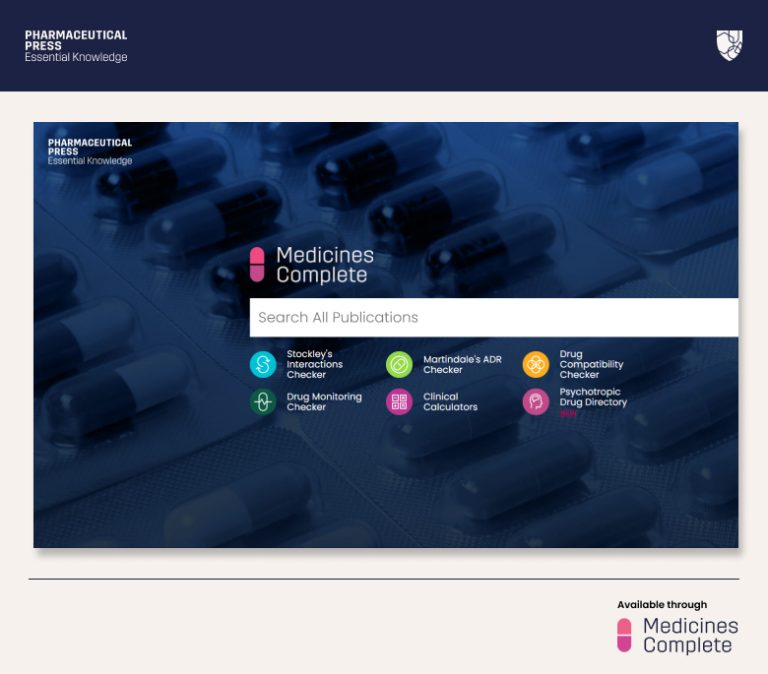Select the pink Psychotropic Drug Directory head icon
The height and width of the screenshot is (674, 768).
pyautogui.click(x=536, y=402)
